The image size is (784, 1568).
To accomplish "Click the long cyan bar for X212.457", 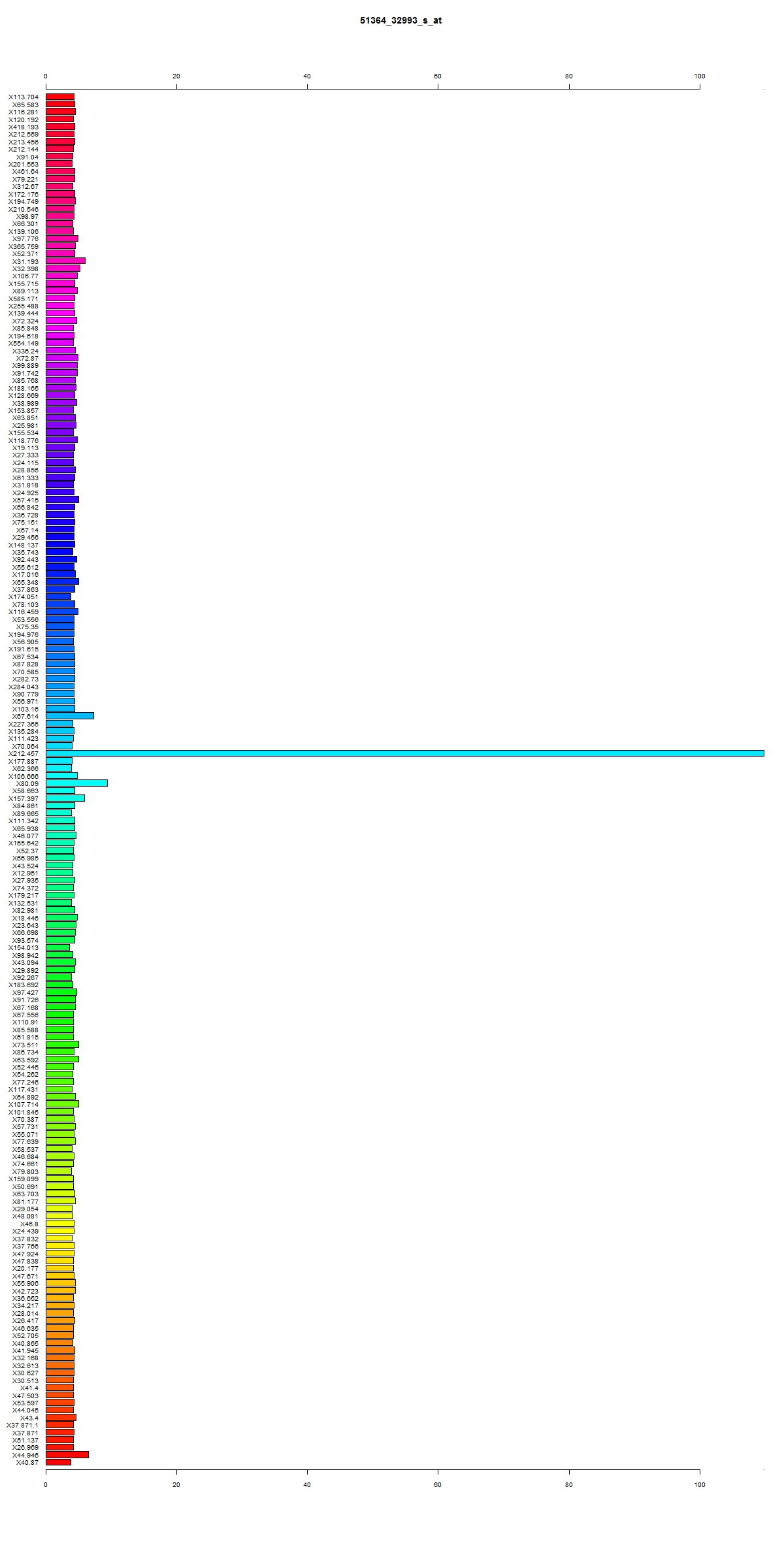I will [405, 753].
